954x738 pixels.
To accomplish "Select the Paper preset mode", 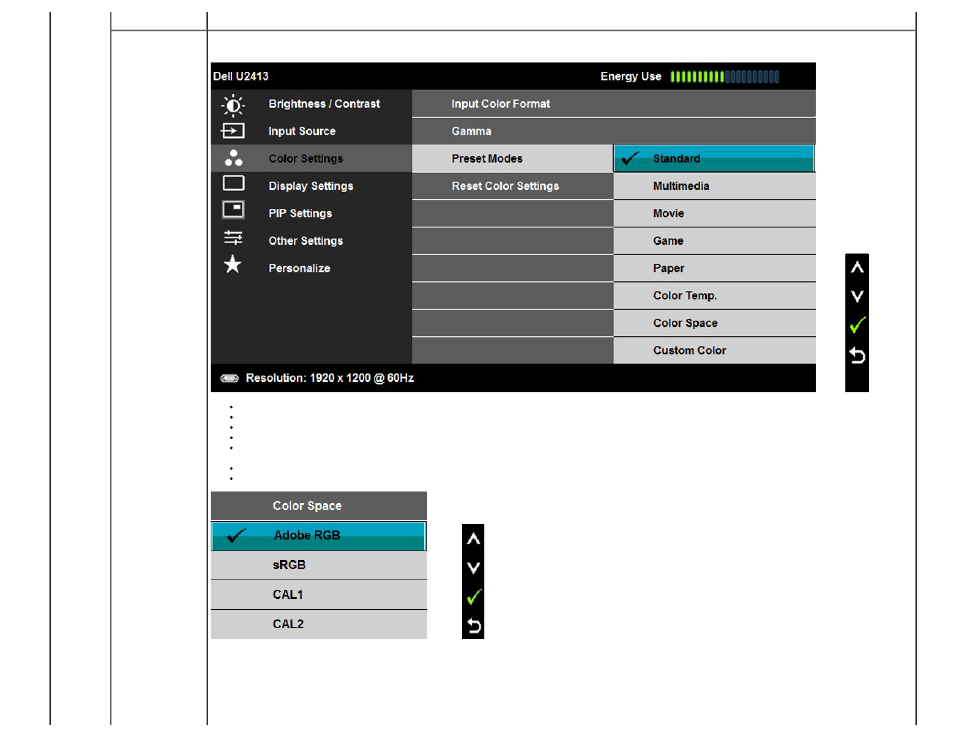I will 714,268.
